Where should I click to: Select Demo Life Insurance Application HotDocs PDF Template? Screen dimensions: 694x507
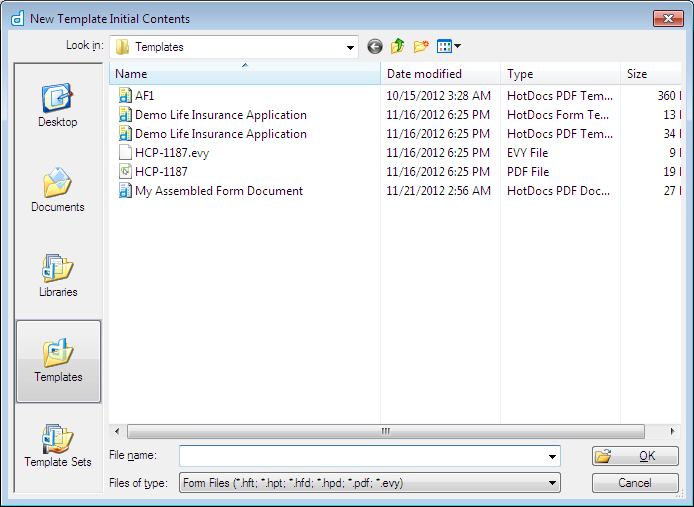[x=221, y=134]
